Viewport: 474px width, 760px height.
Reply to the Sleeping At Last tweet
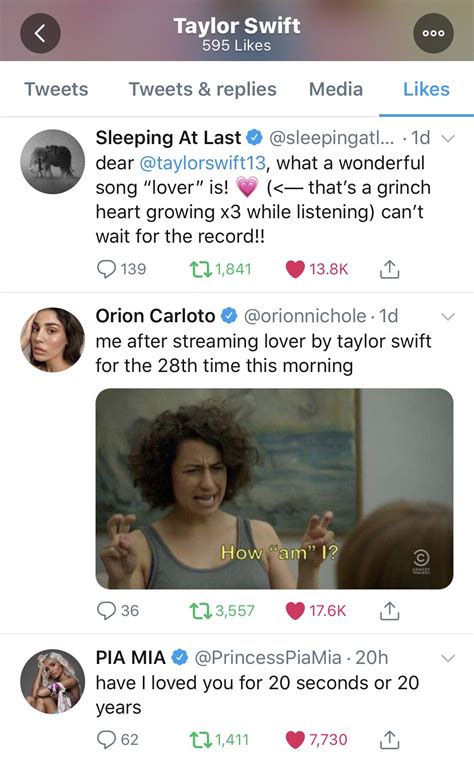[107, 269]
